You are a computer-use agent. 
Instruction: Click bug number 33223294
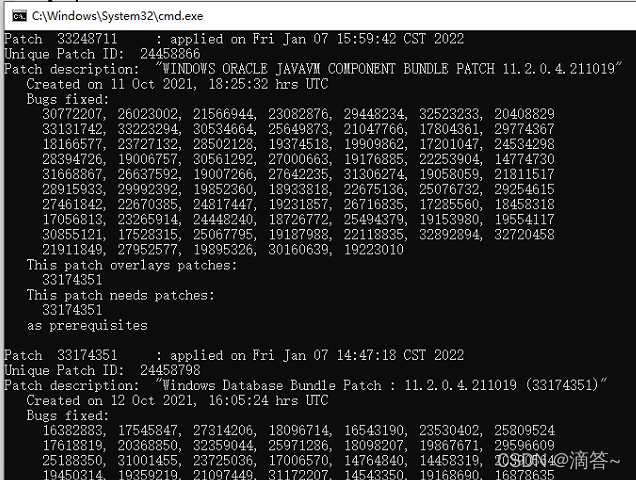coord(148,129)
